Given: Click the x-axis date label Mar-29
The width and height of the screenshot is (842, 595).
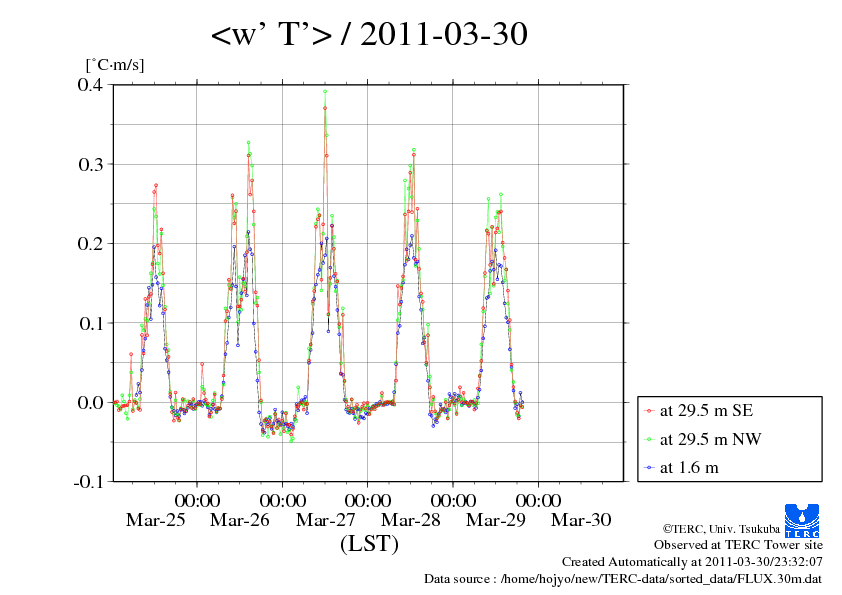Looking at the screenshot, I should (496, 520).
